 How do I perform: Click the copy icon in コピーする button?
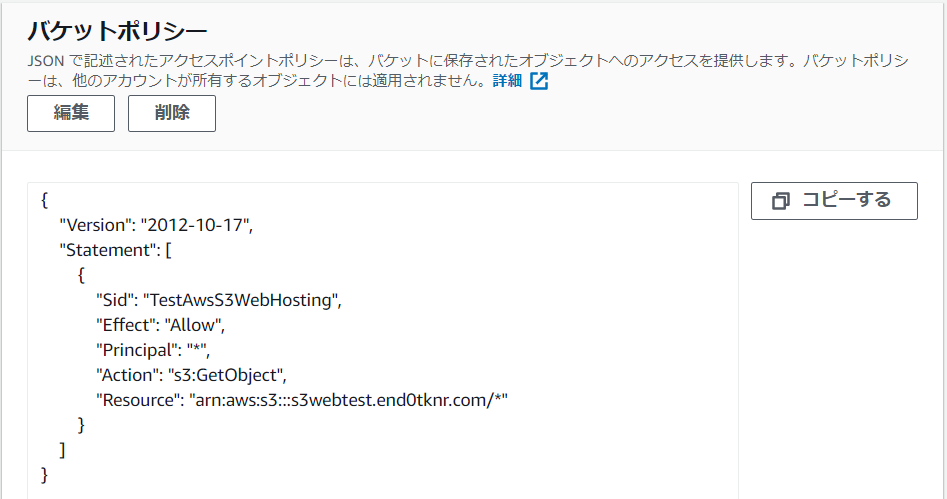[781, 201]
